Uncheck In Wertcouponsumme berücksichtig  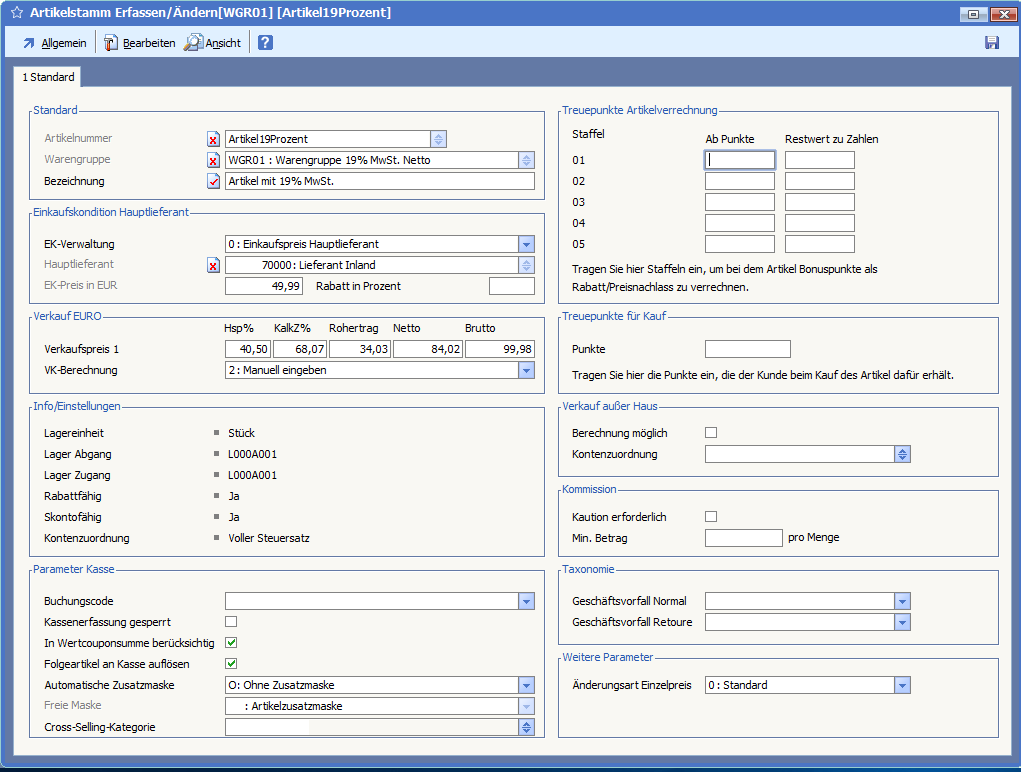[231, 643]
